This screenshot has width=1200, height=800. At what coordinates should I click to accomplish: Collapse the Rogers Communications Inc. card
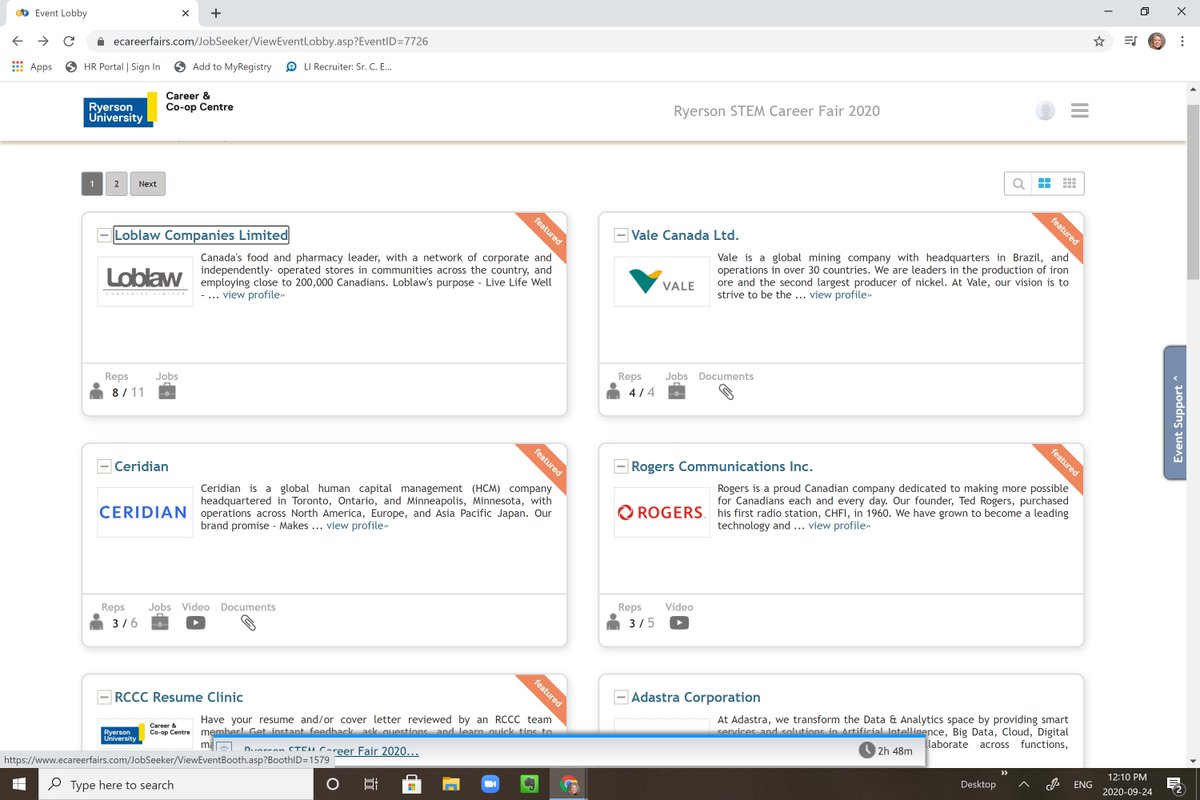pos(620,467)
